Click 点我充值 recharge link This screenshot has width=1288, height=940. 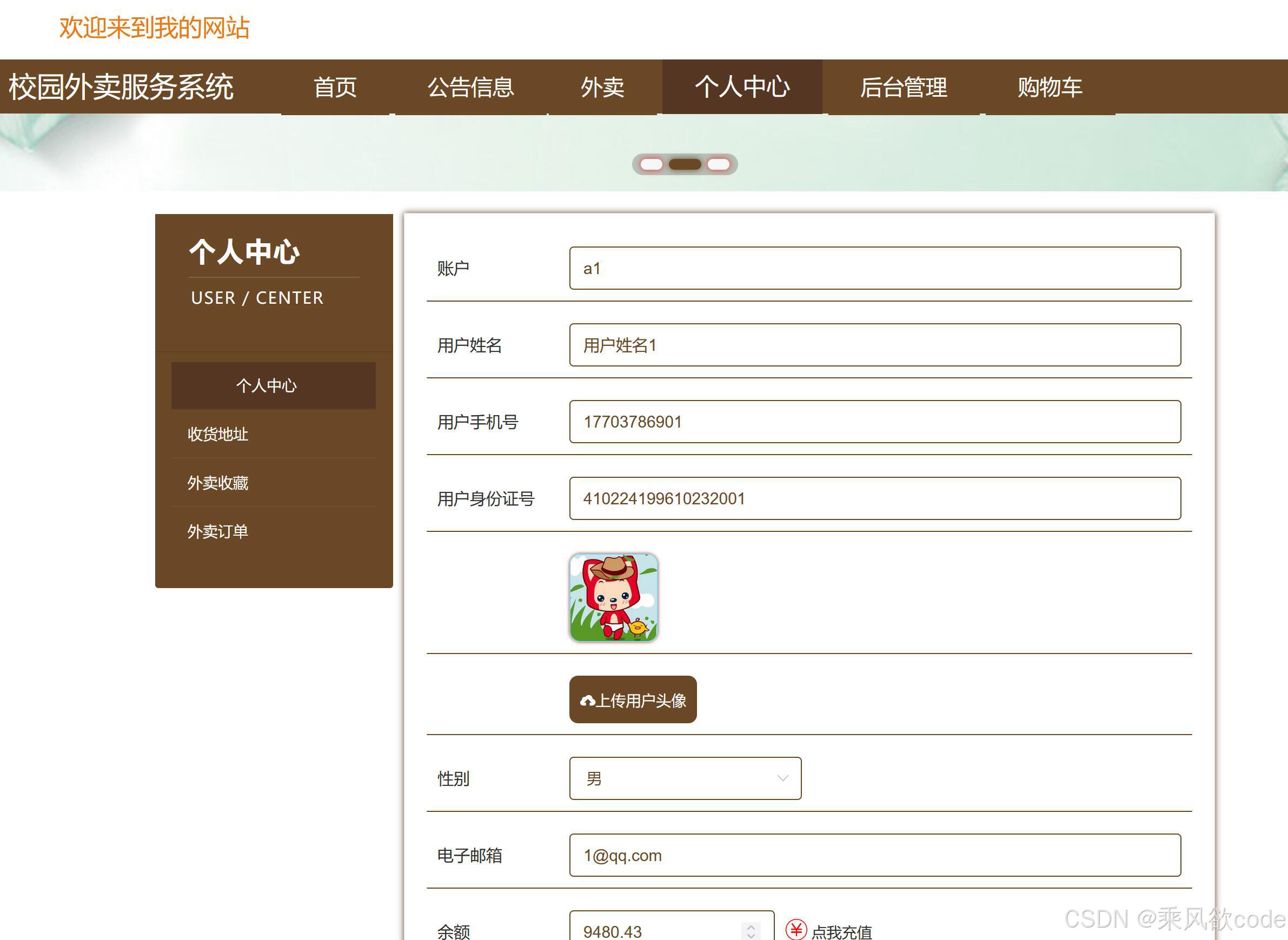842,931
